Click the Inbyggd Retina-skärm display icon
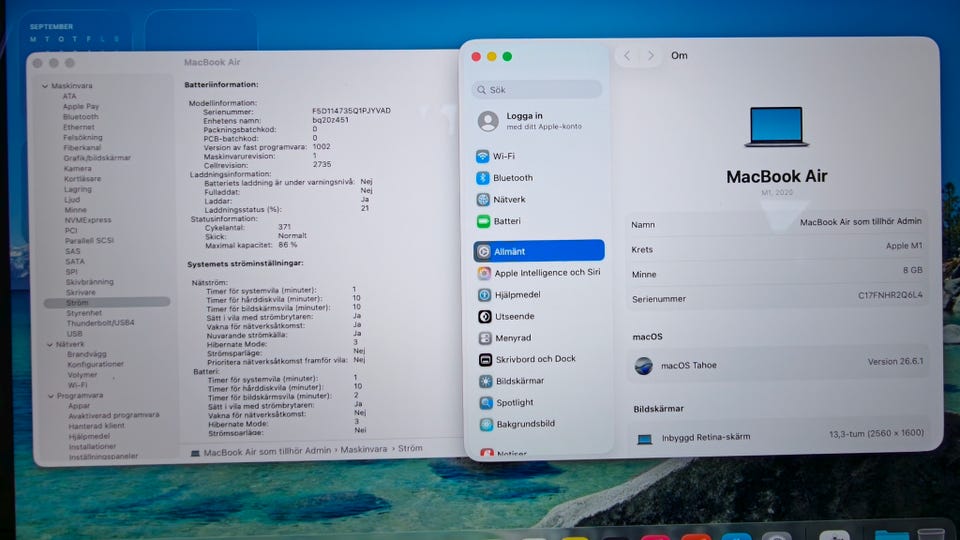Screen dimensions: 960x540 (644, 439)
